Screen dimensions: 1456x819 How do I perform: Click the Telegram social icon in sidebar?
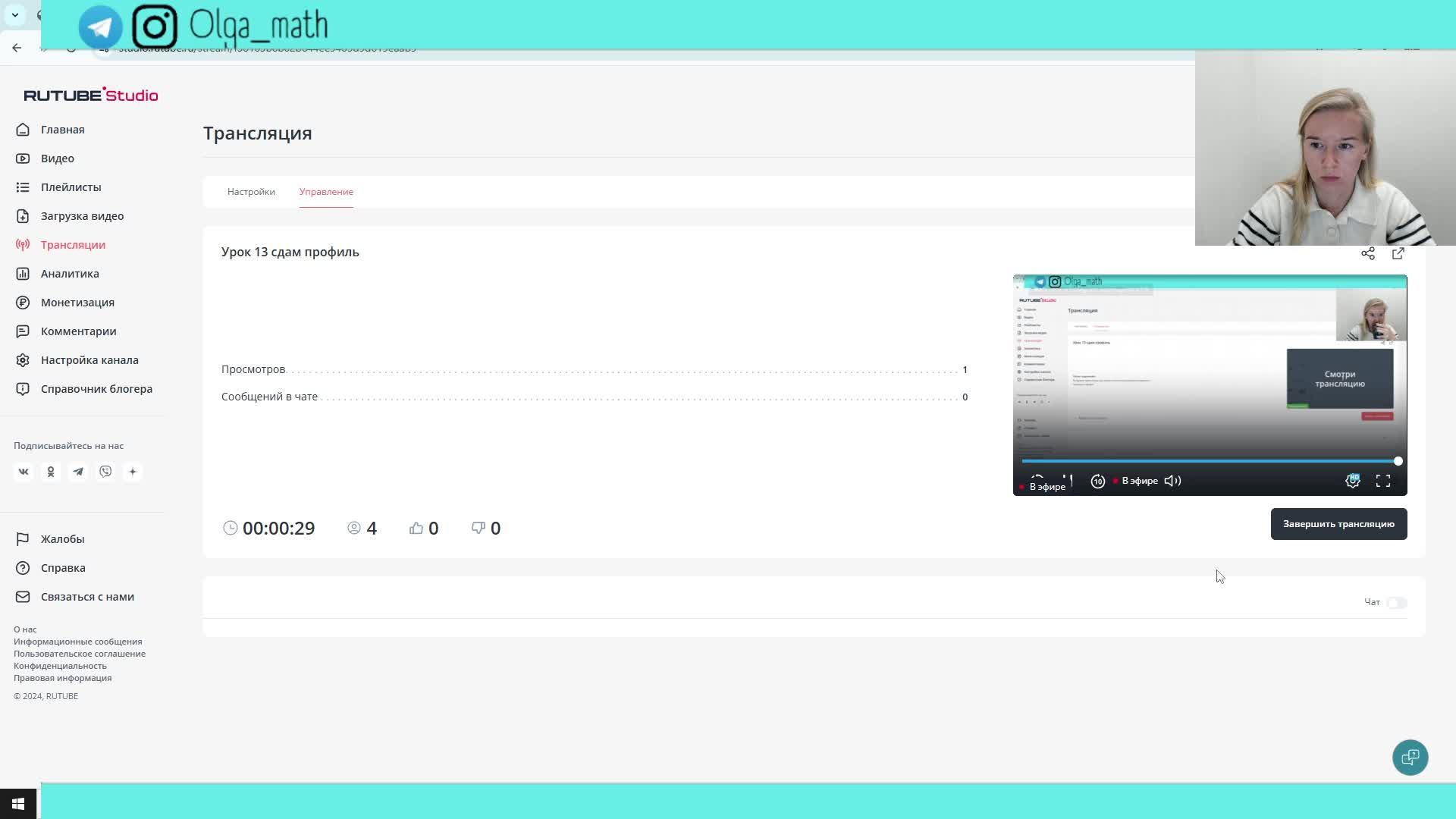(78, 472)
